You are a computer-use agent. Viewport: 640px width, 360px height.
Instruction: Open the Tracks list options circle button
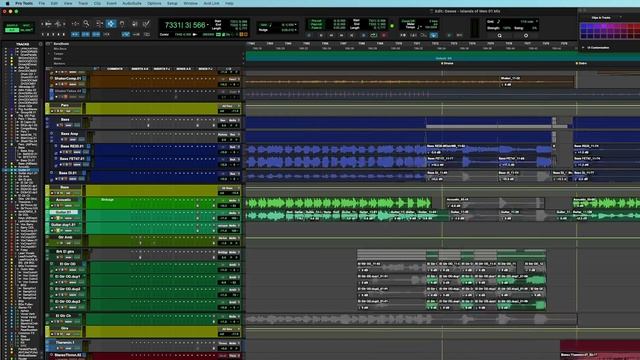(40, 44)
